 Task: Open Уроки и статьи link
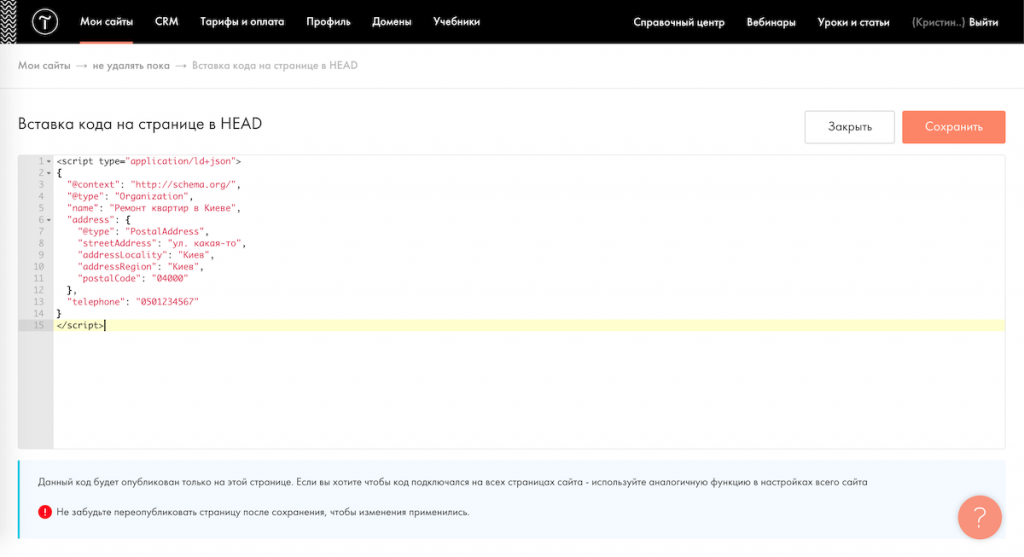pyautogui.click(x=853, y=22)
